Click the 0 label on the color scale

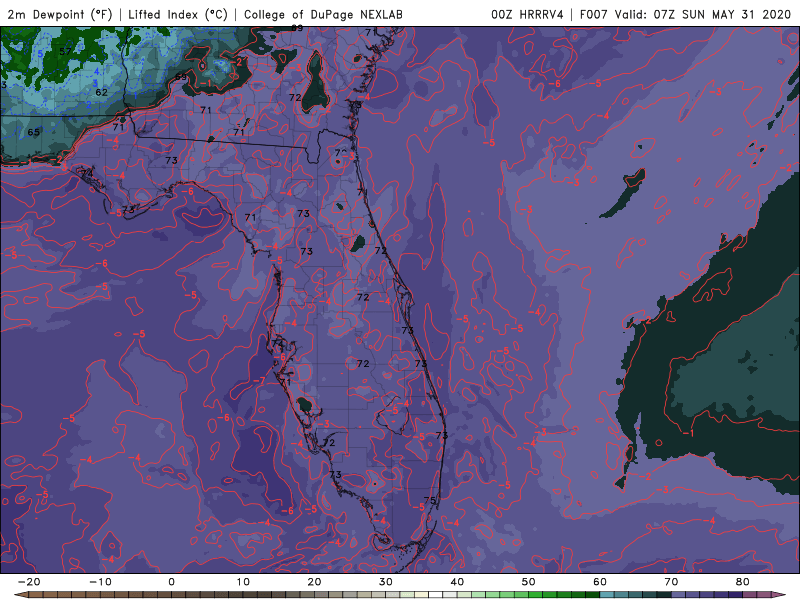(x=171, y=582)
